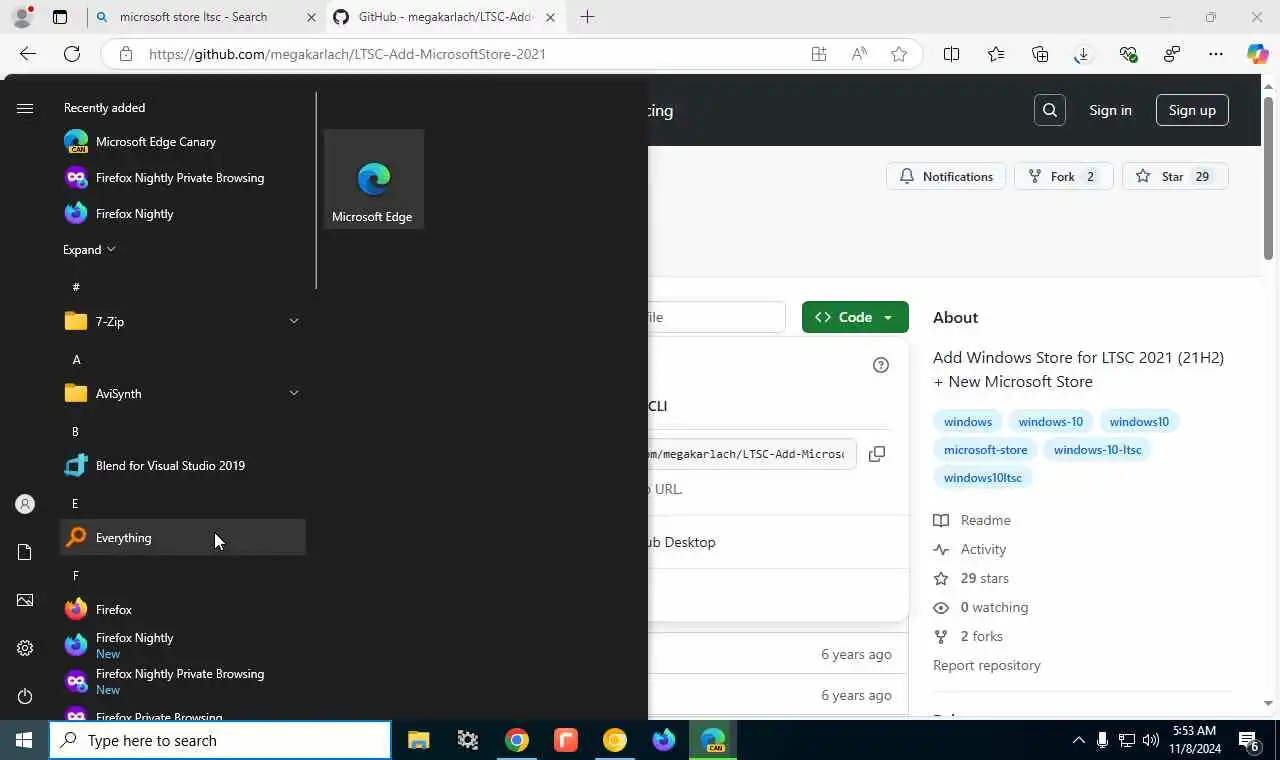The image size is (1280, 760).
Task: Click the taskbar search box
Action: [220, 740]
